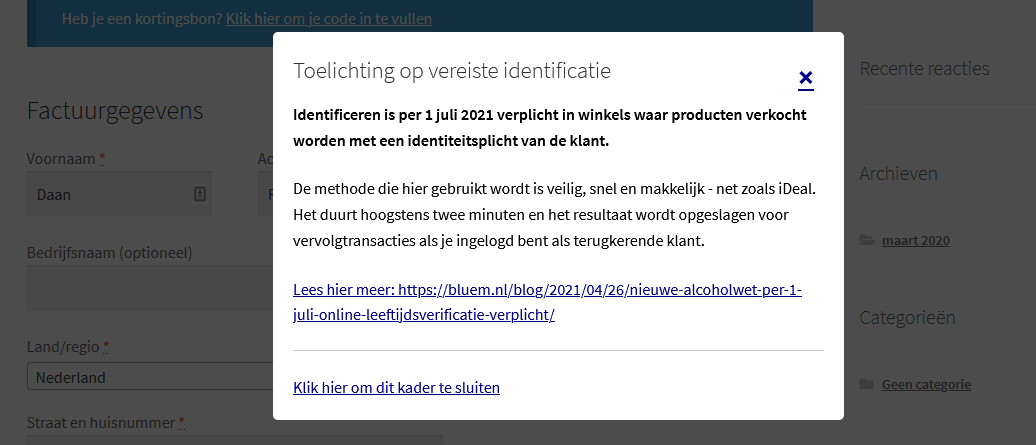Viewport: 1036px width, 445px height.
Task: Focus the Voornaam field containing Daan
Action: click(105, 195)
